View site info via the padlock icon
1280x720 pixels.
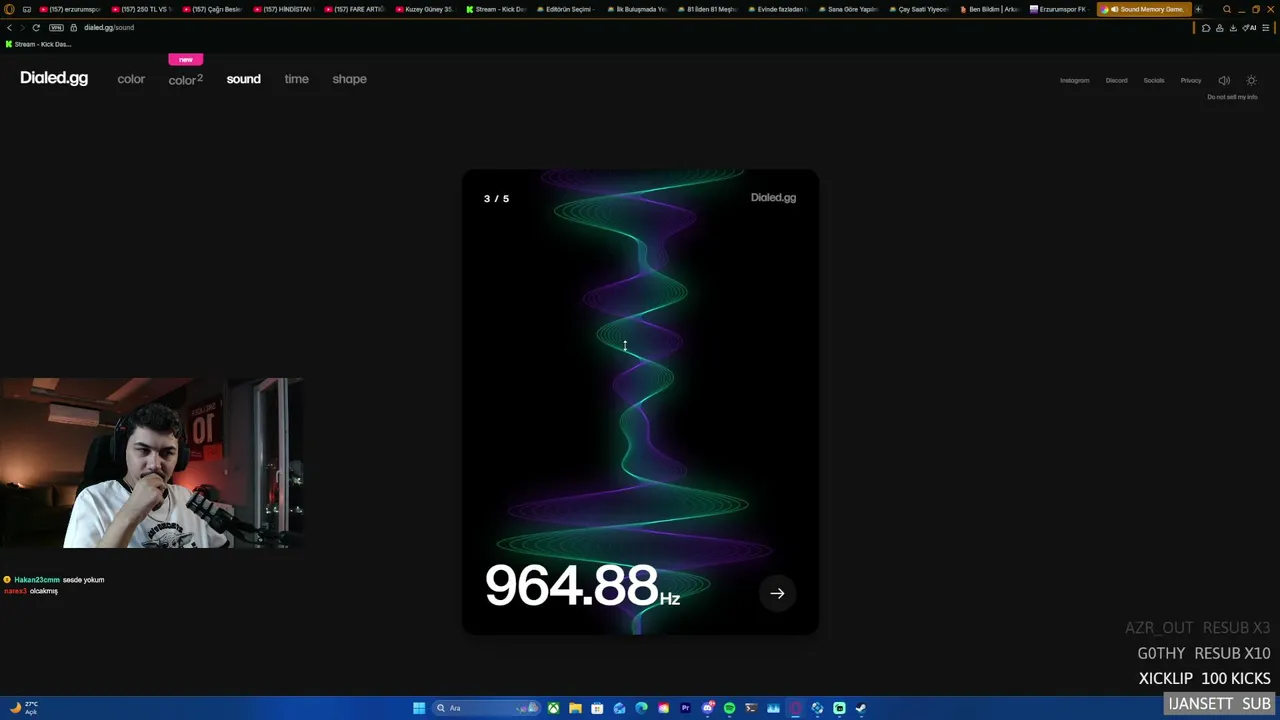(74, 27)
